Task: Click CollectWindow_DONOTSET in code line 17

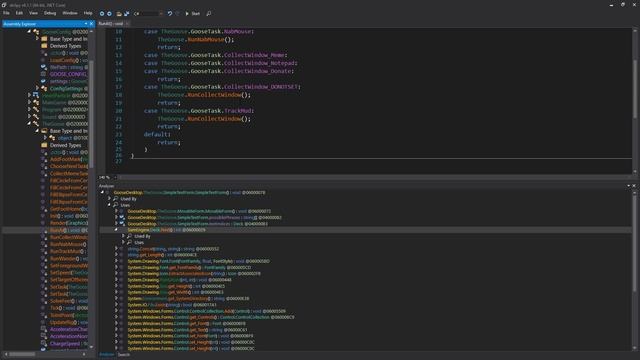Action: tap(260, 87)
